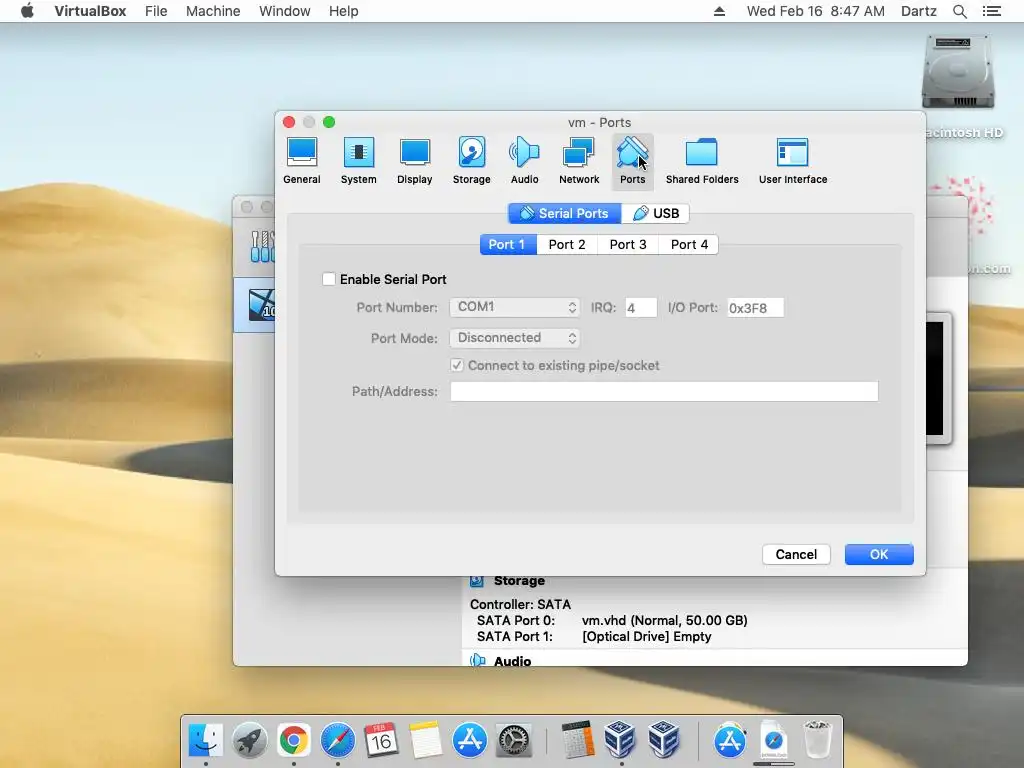Click the I/O Port input field

tap(756, 308)
